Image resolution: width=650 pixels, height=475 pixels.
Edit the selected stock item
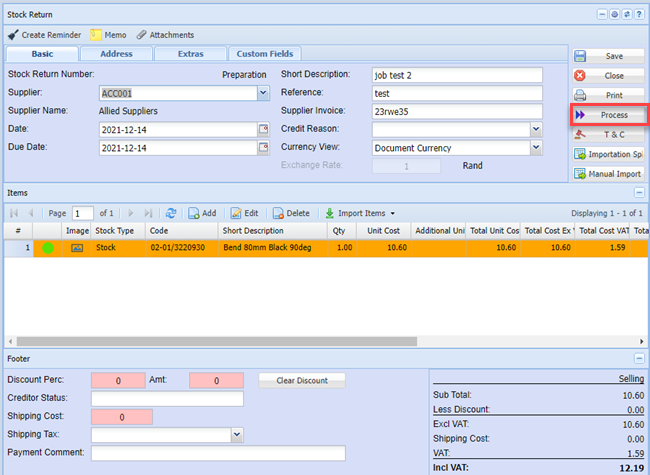click(244, 213)
